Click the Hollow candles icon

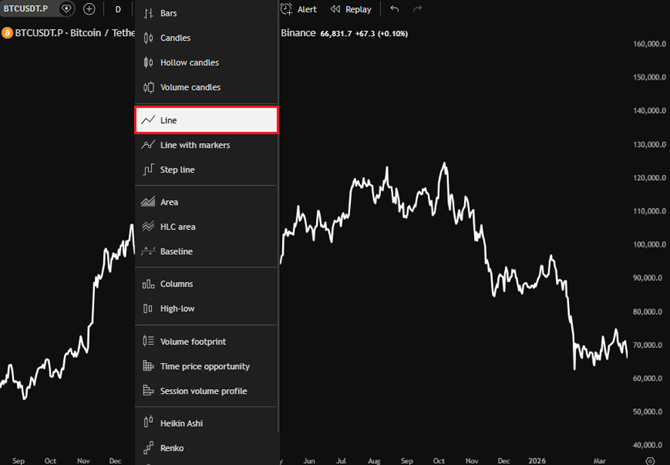[x=148, y=63]
